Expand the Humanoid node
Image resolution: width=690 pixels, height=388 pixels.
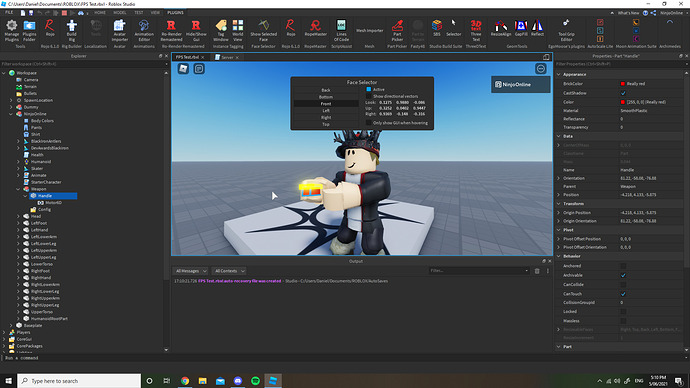click(18, 162)
